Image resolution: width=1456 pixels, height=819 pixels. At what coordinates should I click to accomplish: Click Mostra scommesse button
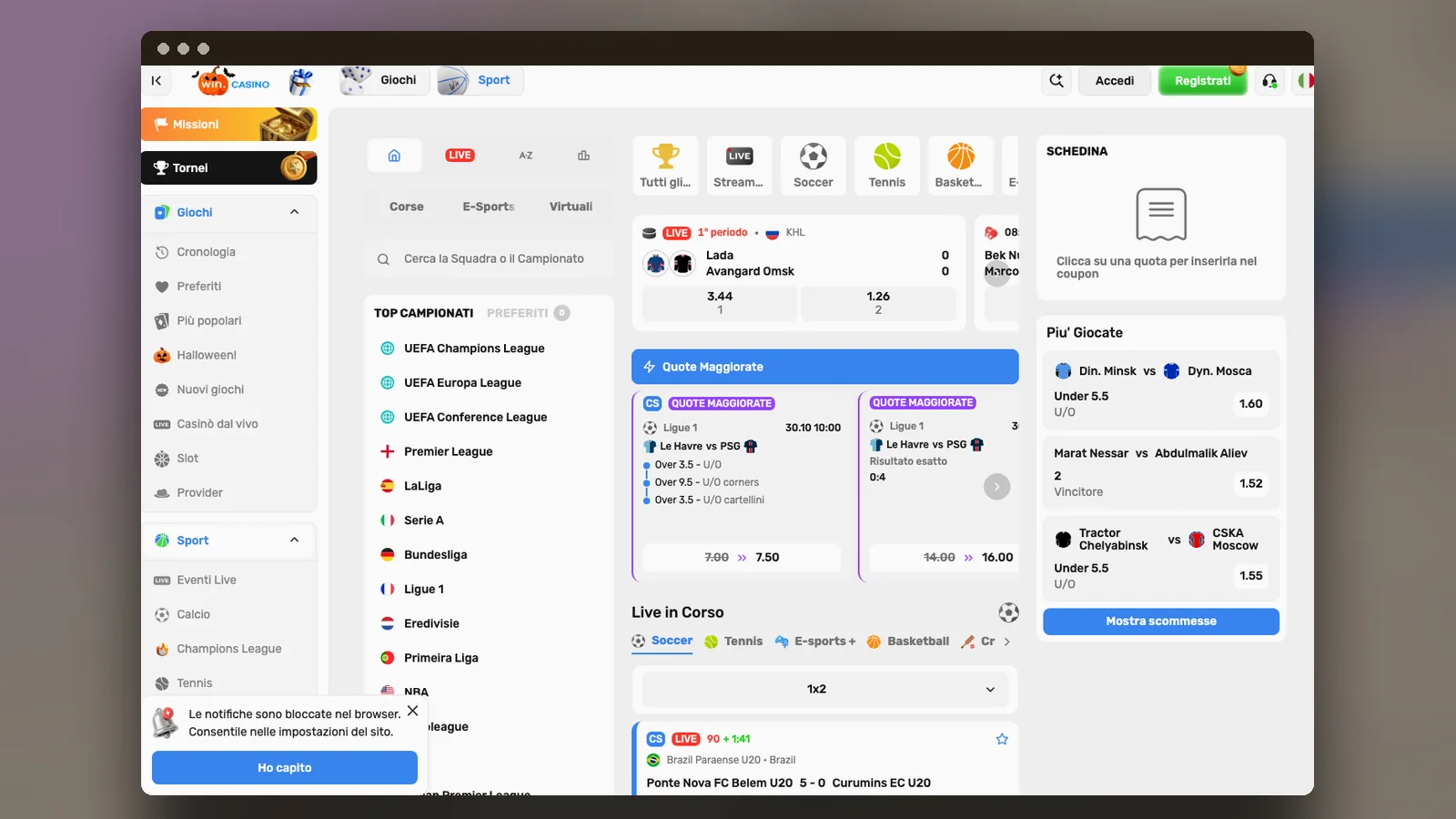[x=1161, y=622]
